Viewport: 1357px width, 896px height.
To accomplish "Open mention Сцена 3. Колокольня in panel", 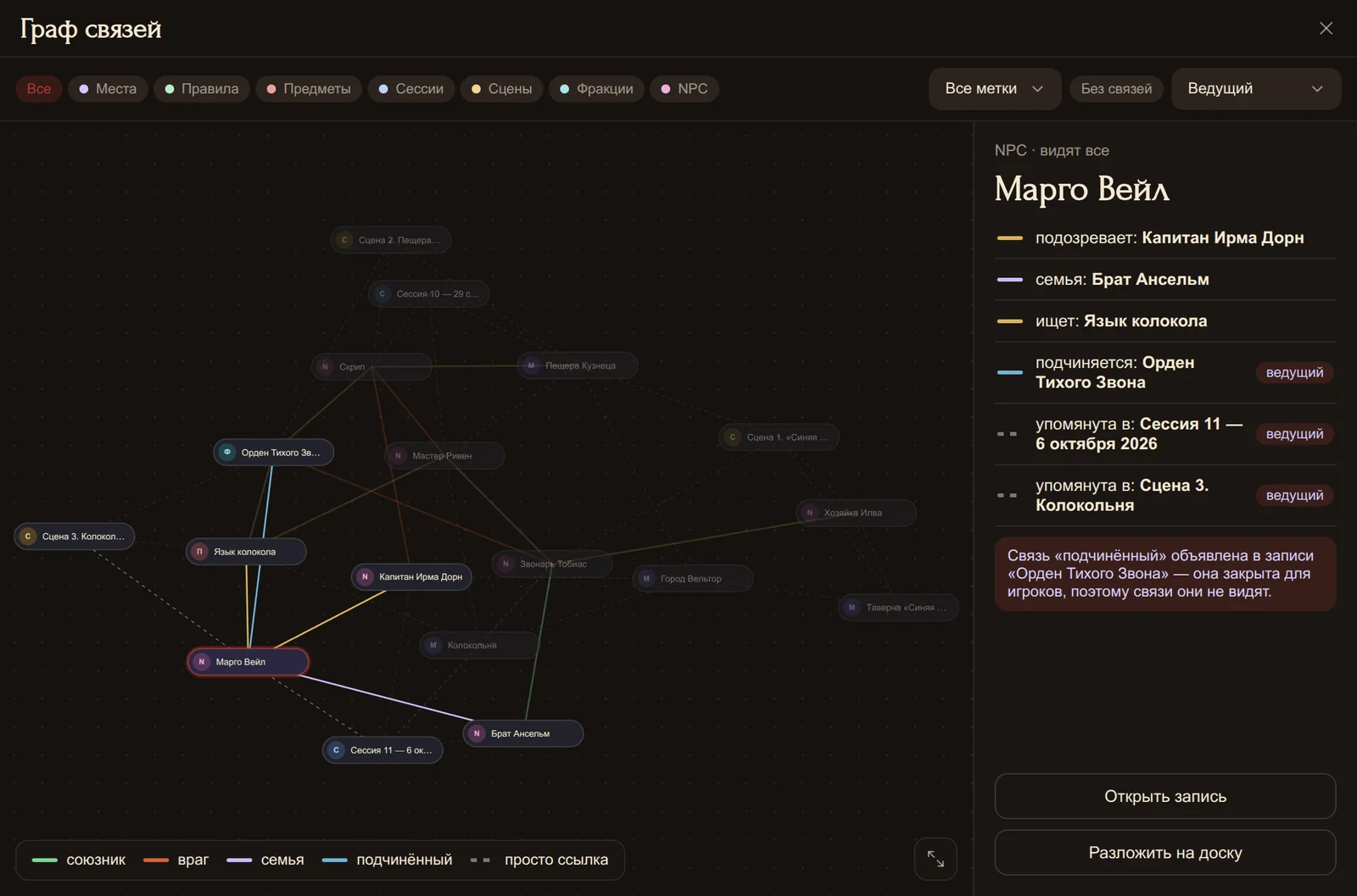I will pos(1165,495).
